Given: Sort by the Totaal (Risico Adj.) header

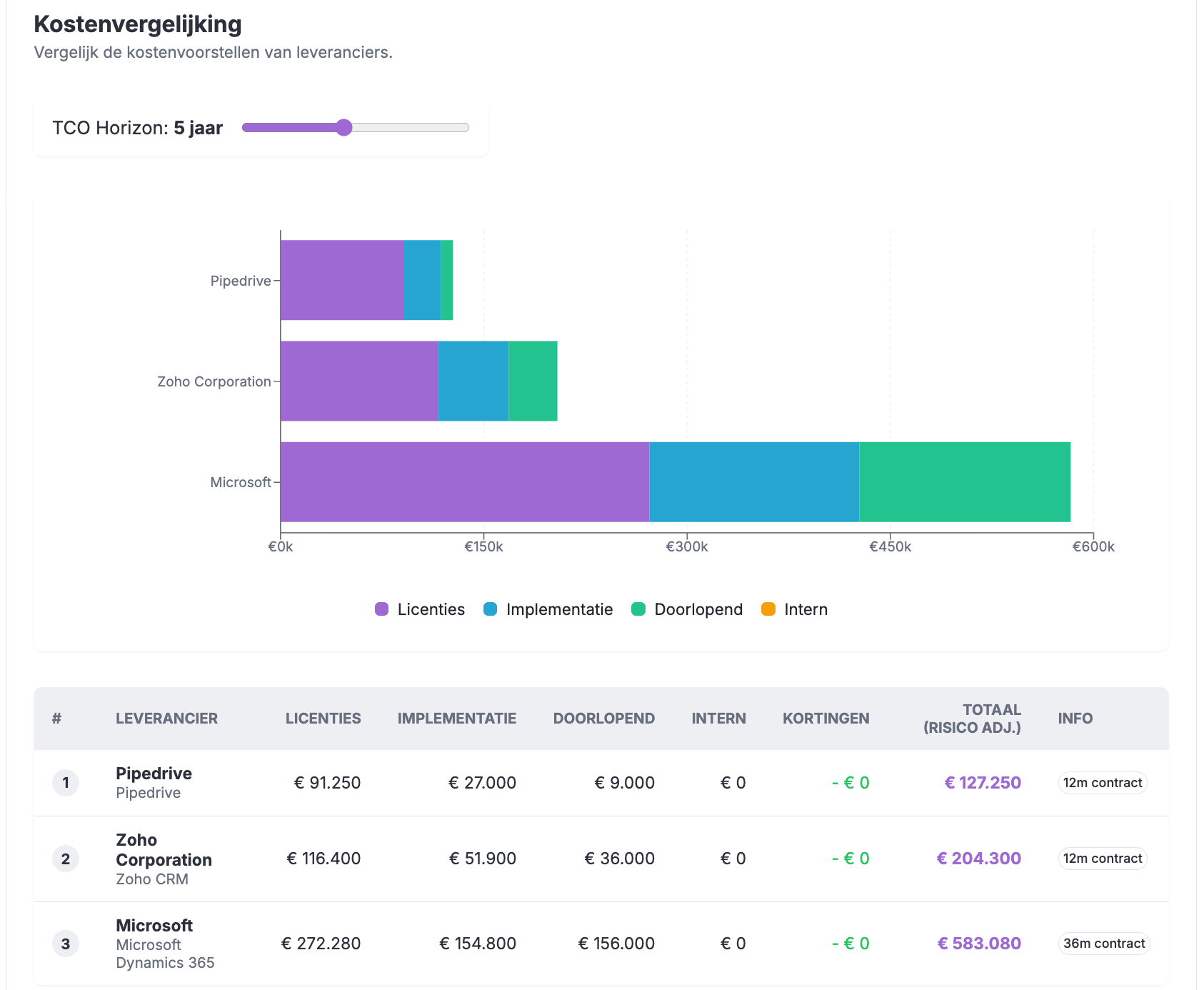Looking at the screenshot, I should (972, 719).
